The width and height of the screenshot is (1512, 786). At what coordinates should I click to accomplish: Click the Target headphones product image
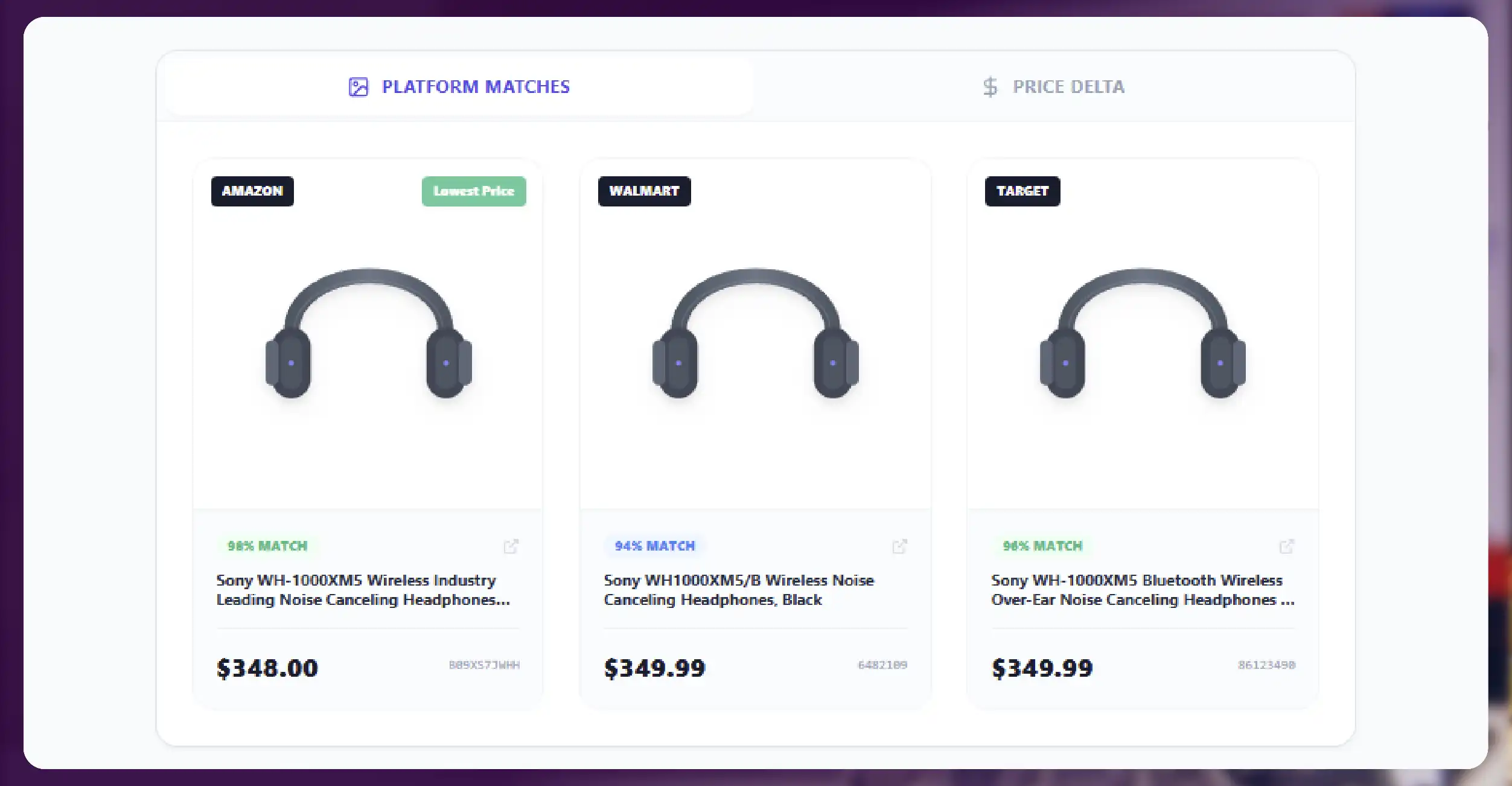(1143, 333)
